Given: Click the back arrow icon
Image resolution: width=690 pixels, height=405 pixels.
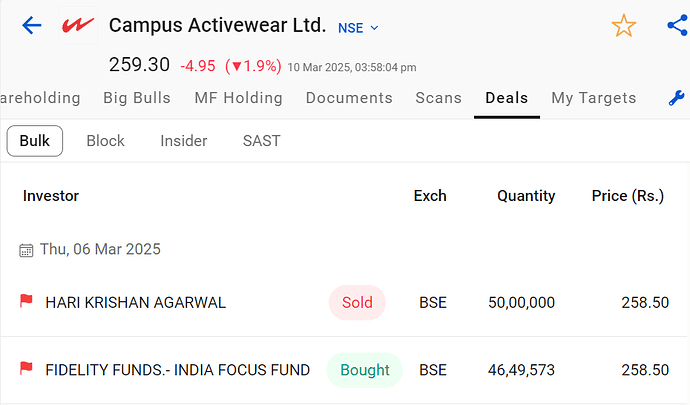Looking at the screenshot, I should coord(31,25).
